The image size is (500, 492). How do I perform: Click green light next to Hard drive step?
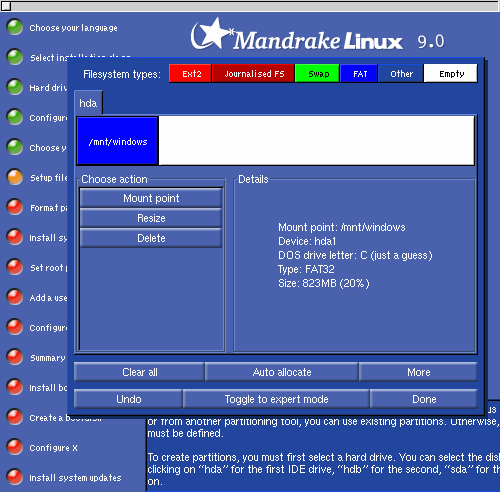[15, 87]
